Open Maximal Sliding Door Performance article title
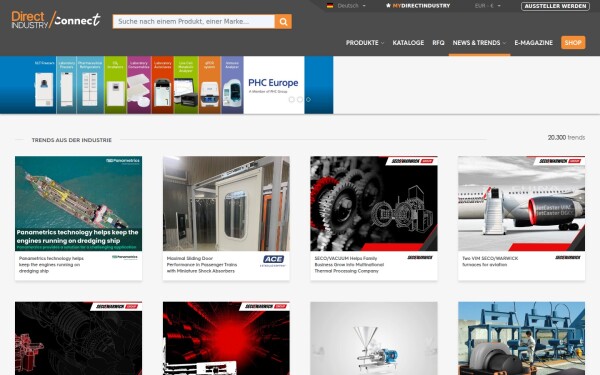Viewport: 600px width, 375px height. tap(202, 264)
